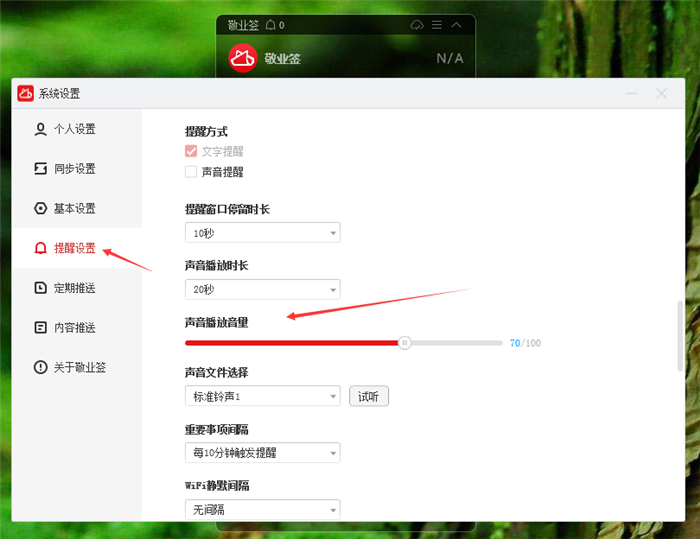Open the hamburger menu in 敬业签 widget
The width and height of the screenshot is (700, 539).
[437, 25]
